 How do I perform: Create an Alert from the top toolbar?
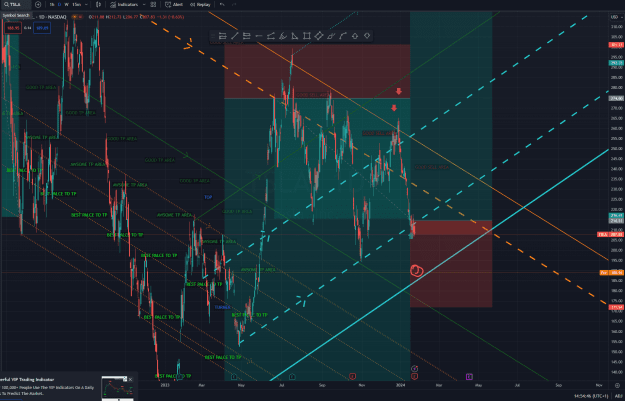click(x=174, y=4)
